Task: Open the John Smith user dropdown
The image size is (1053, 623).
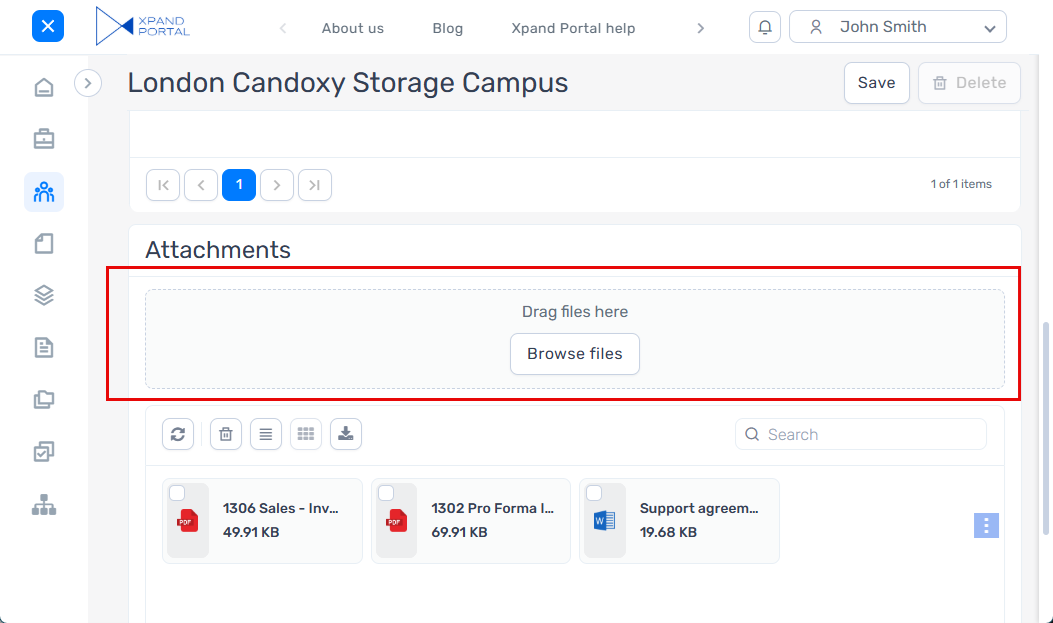Action: 897,27
